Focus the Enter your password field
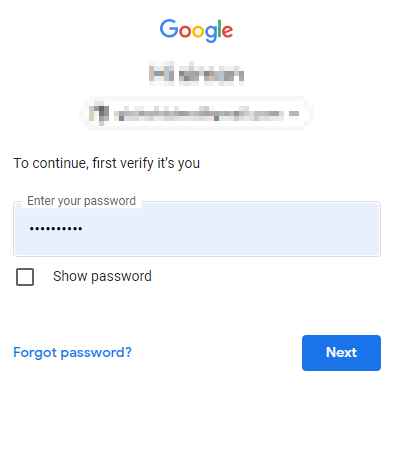Image resolution: width=403 pixels, height=458 pixels. (x=197, y=229)
